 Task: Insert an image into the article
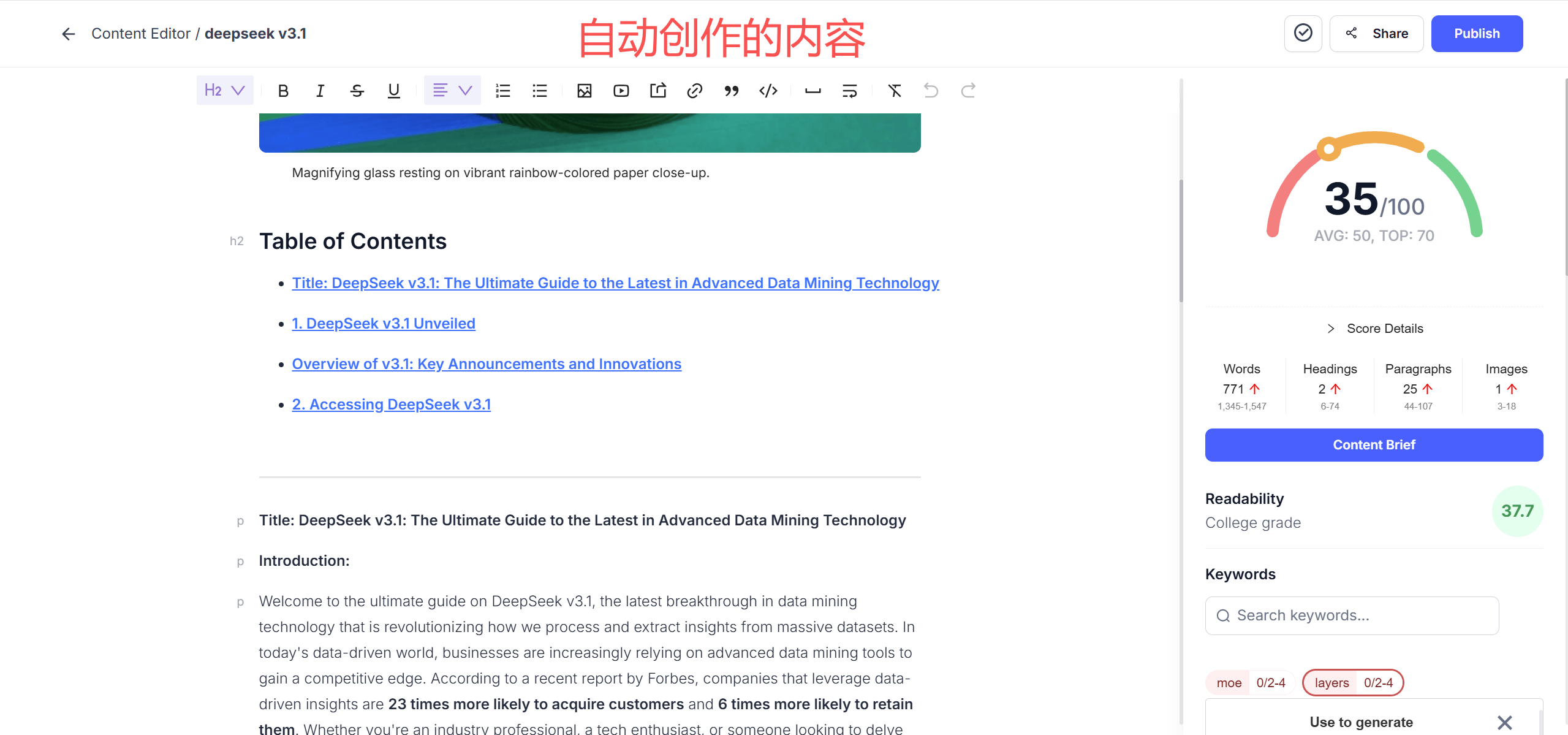pos(584,90)
